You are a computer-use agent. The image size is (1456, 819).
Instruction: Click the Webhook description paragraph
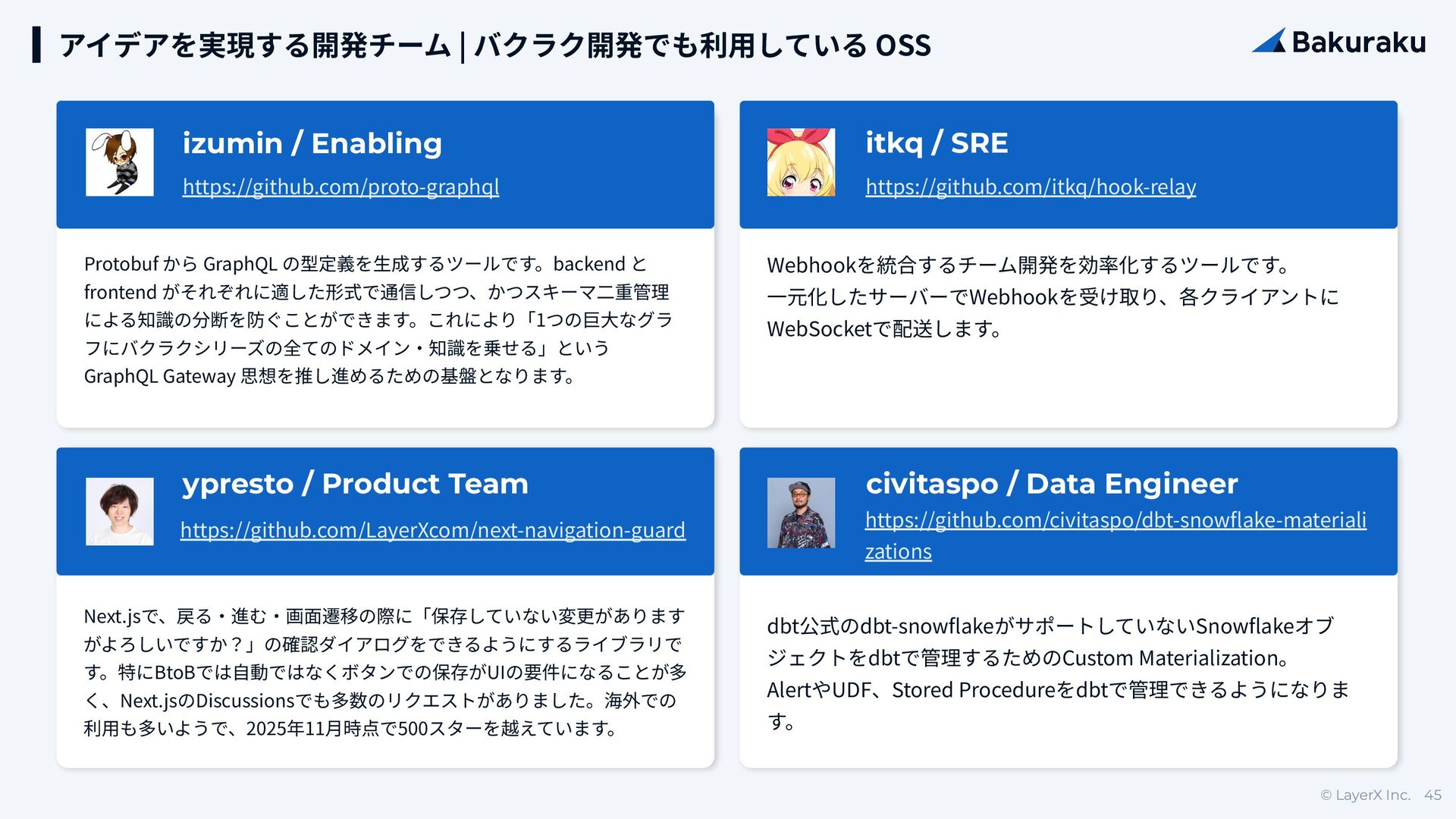(1053, 297)
